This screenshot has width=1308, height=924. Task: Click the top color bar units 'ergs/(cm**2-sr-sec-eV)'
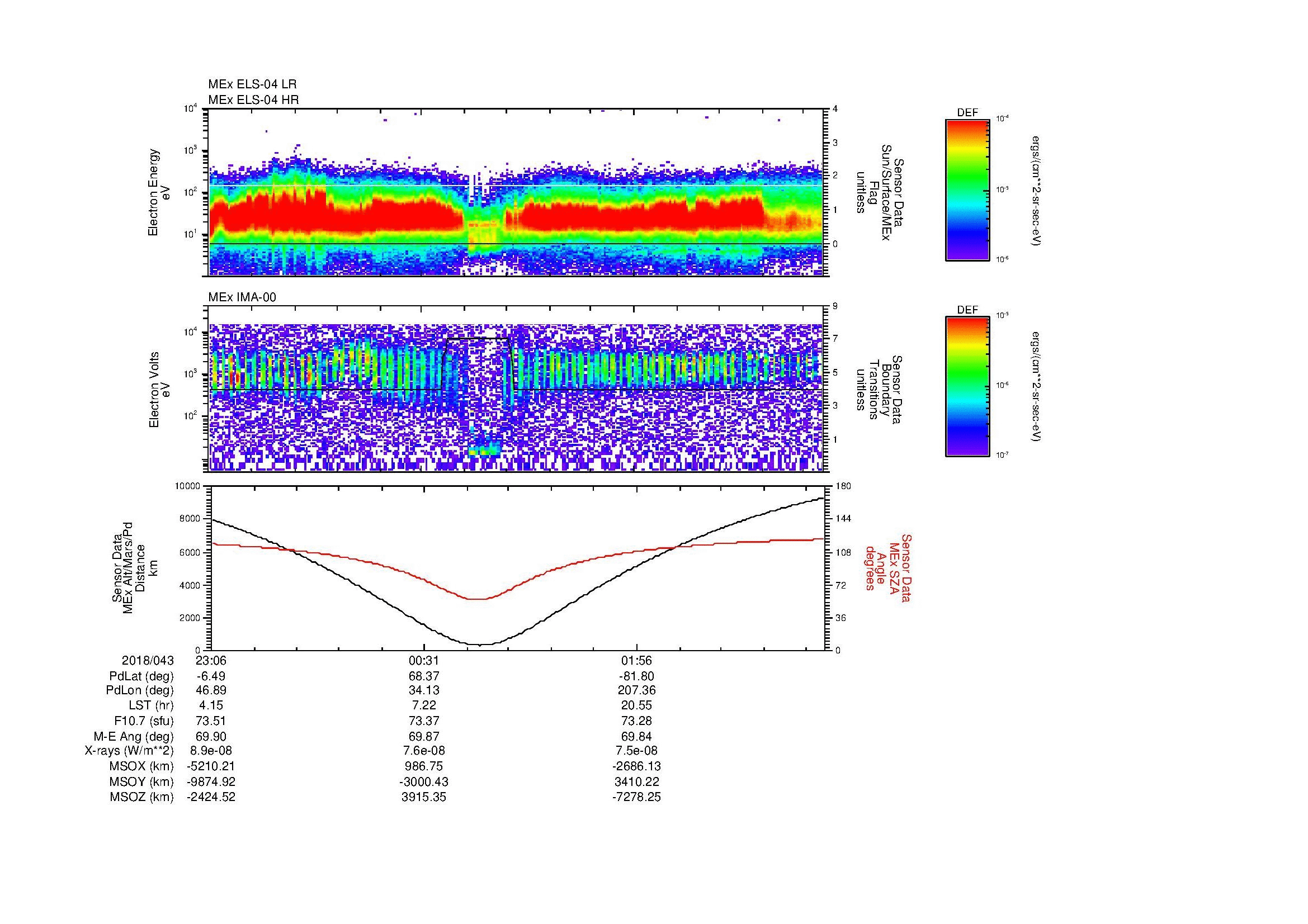(1036, 191)
